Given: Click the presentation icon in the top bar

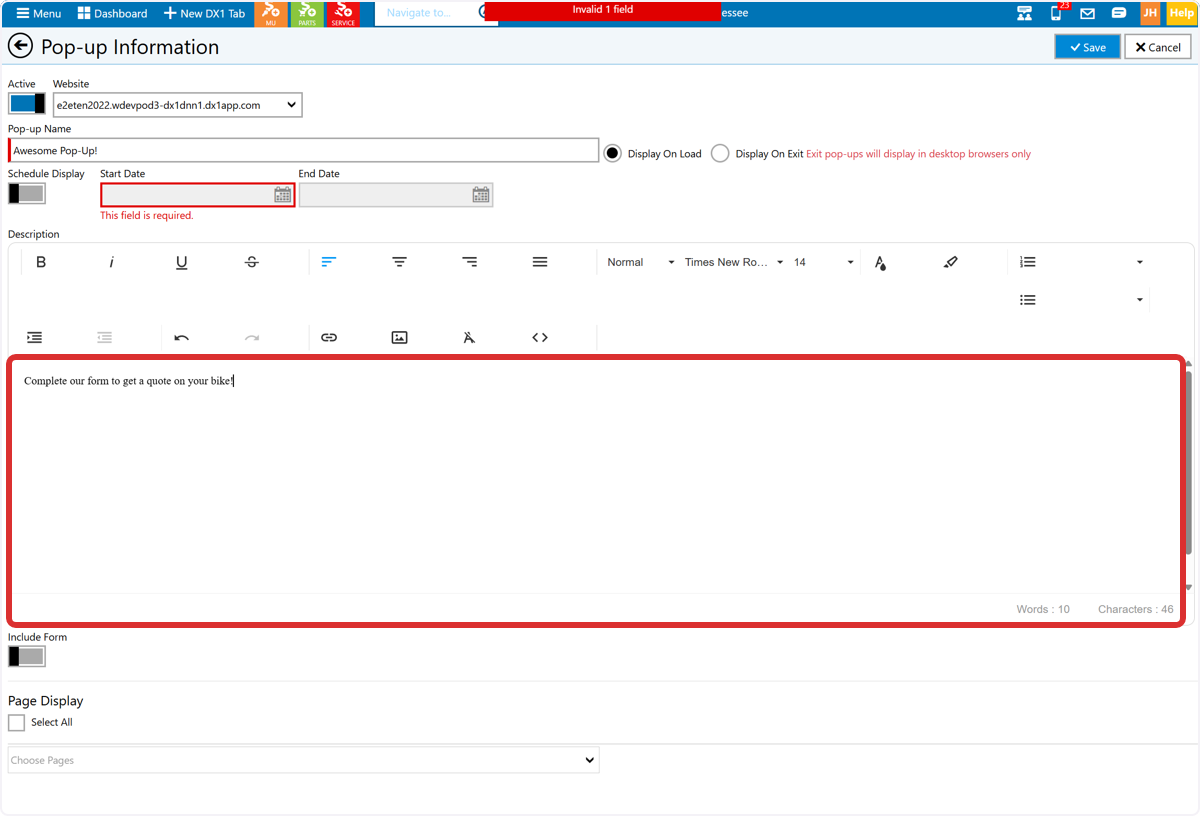Looking at the screenshot, I should point(1024,14).
